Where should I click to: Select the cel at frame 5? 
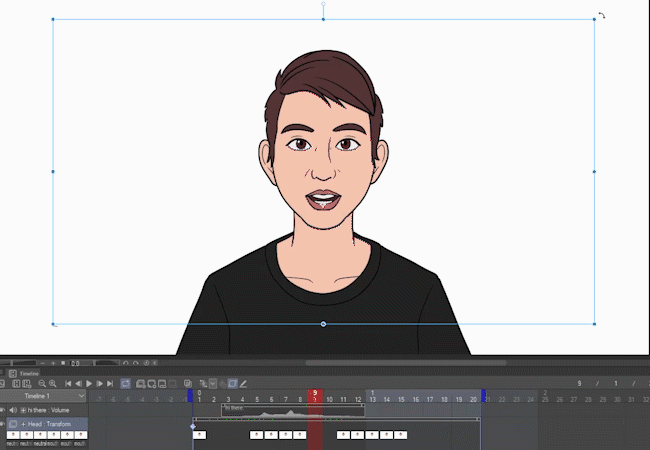(x=256, y=435)
